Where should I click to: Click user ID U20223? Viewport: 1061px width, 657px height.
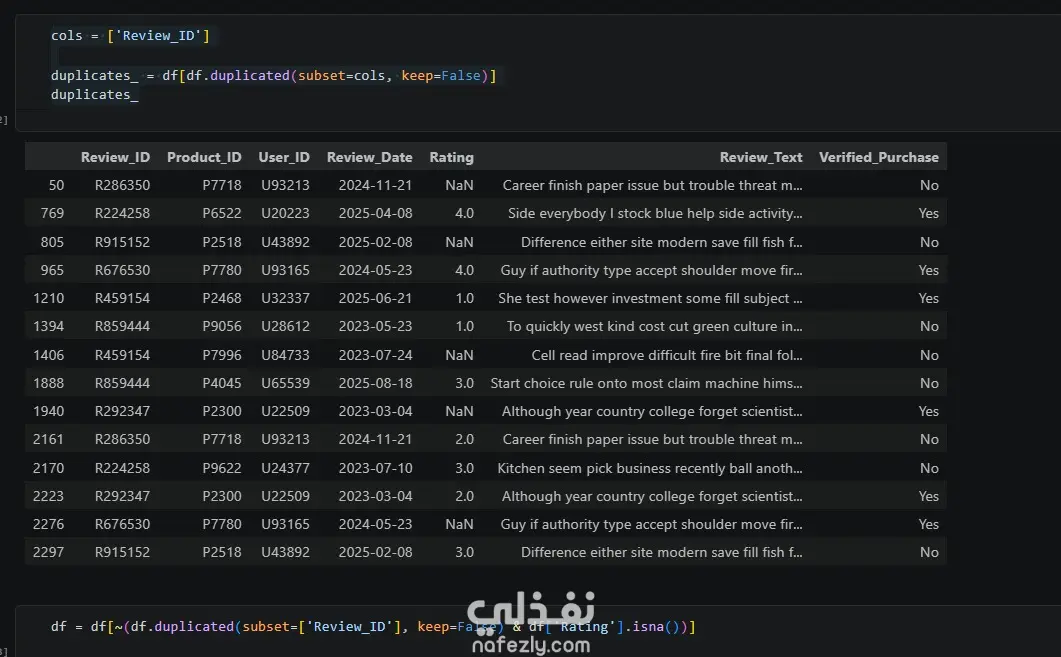pos(286,213)
